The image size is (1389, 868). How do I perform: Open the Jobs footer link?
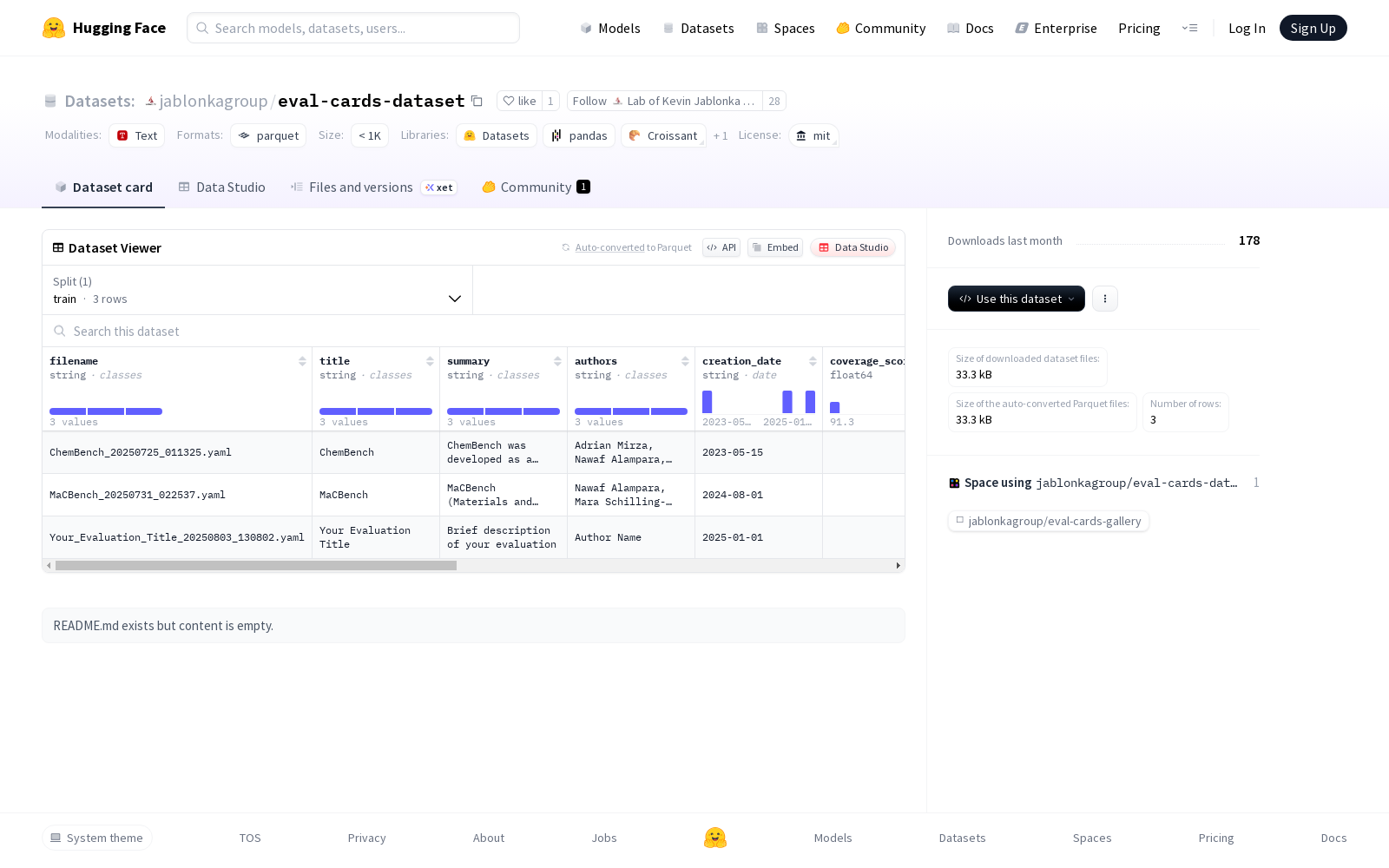click(x=604, y=838)
